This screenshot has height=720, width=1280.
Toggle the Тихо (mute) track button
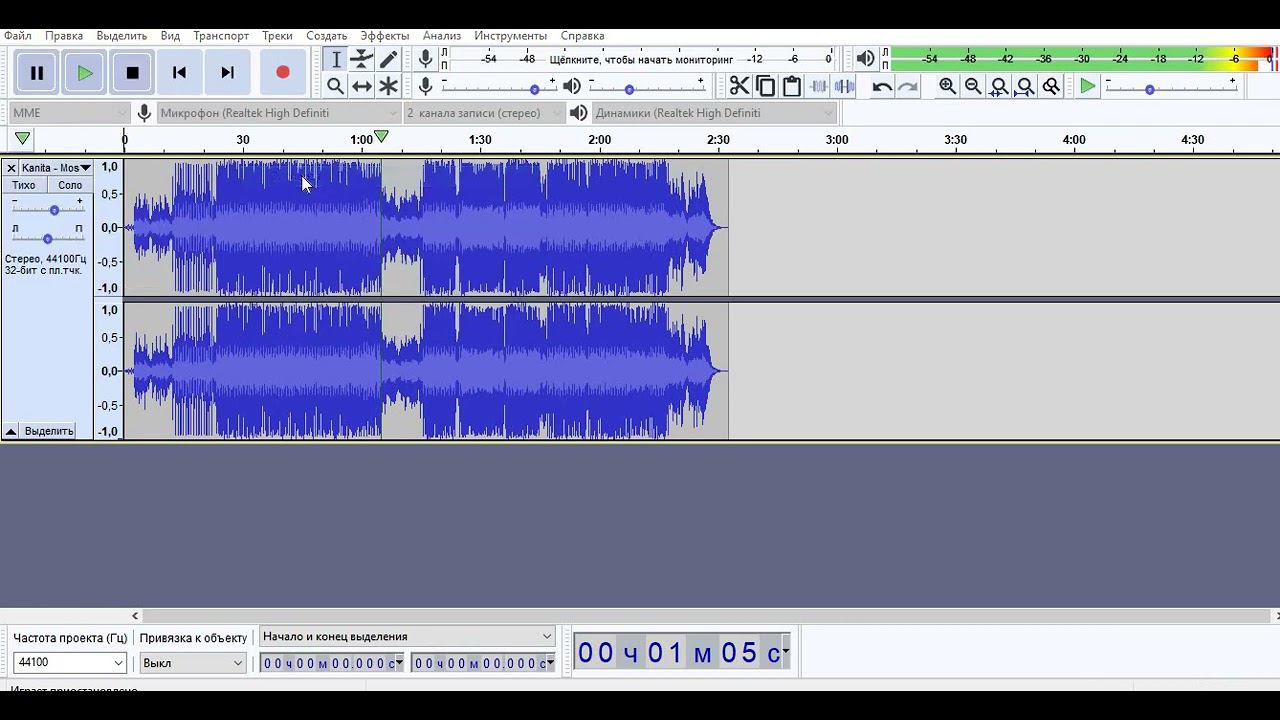point(24,185)
